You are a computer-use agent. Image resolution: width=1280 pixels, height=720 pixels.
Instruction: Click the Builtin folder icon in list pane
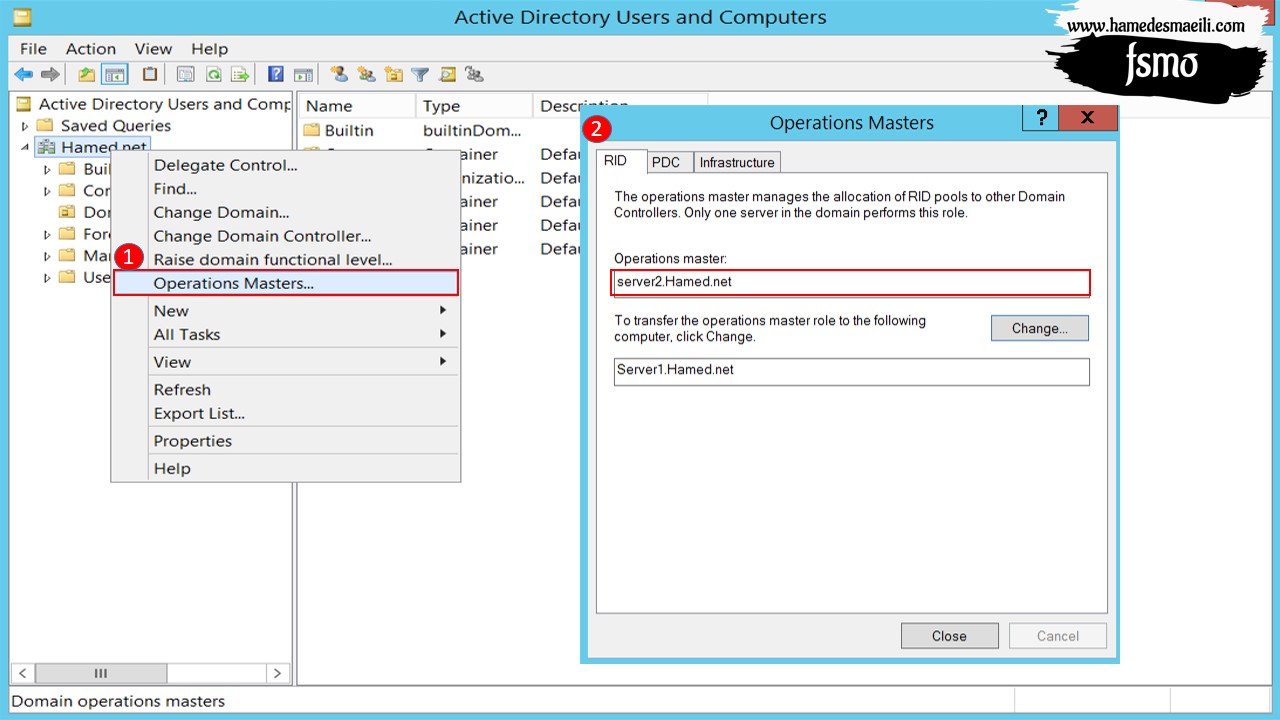pyautogui.click(x=311, y=130)
